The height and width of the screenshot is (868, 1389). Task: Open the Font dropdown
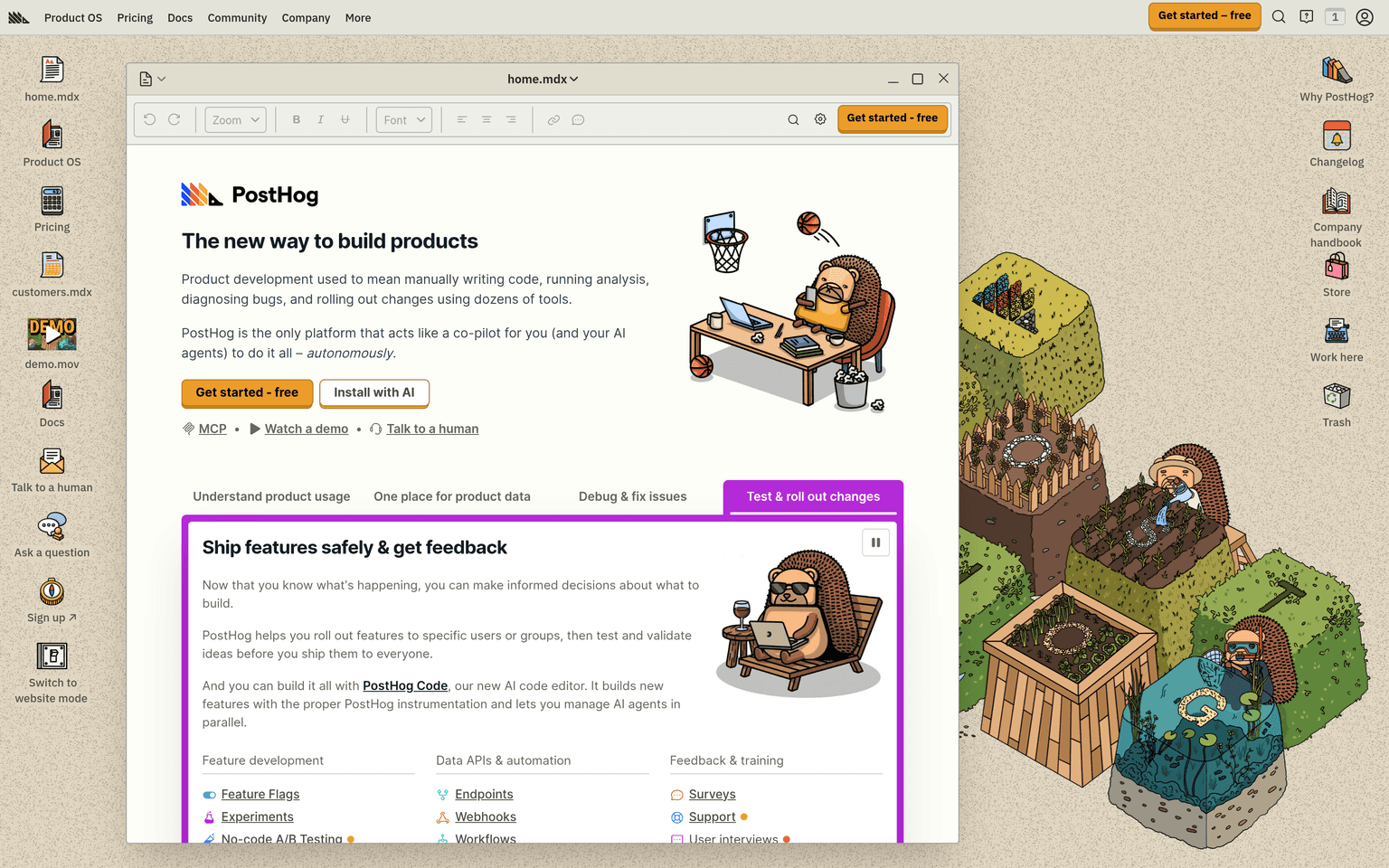pos(404,120)
